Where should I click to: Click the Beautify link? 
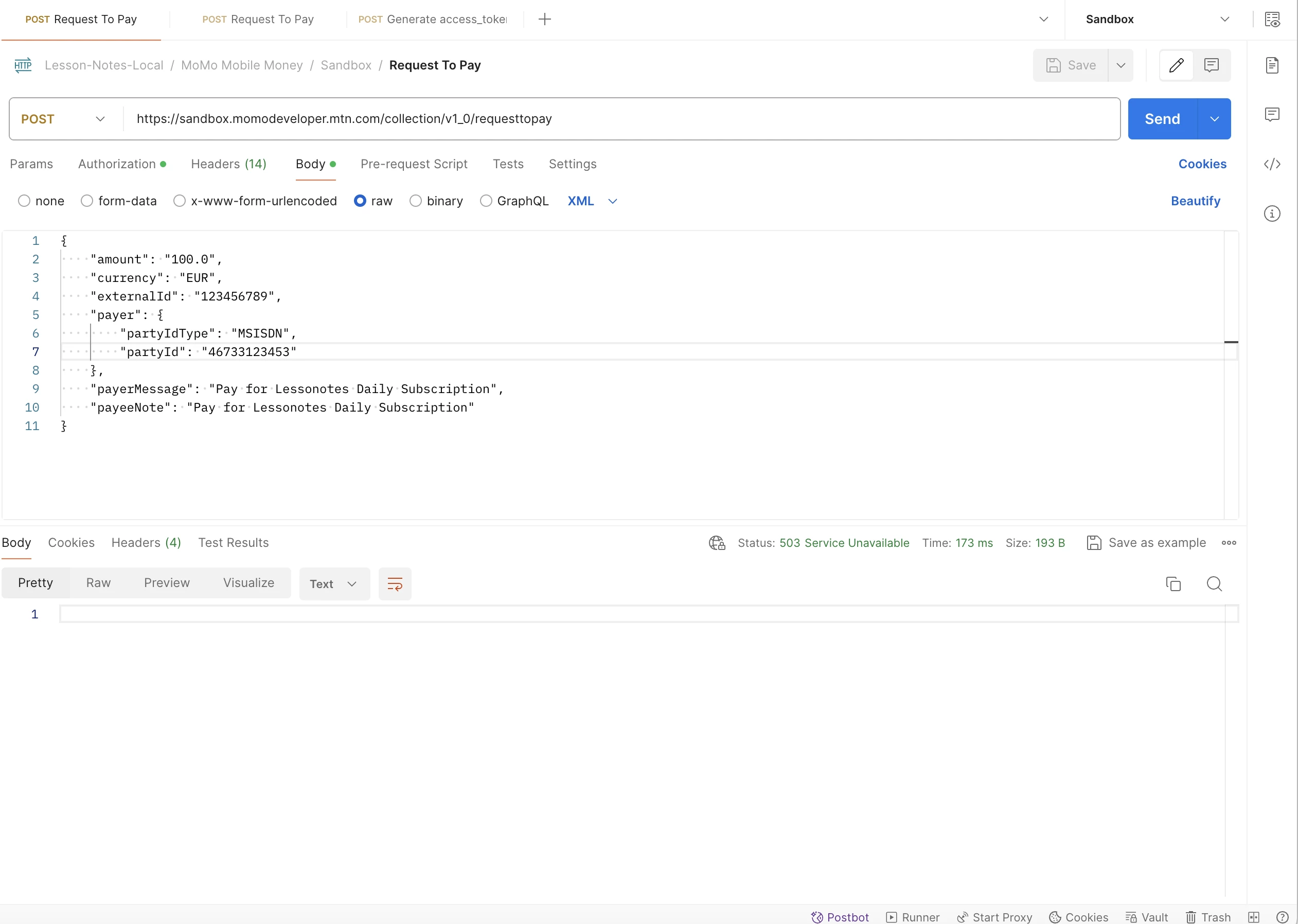click(x=1195, y=201)
